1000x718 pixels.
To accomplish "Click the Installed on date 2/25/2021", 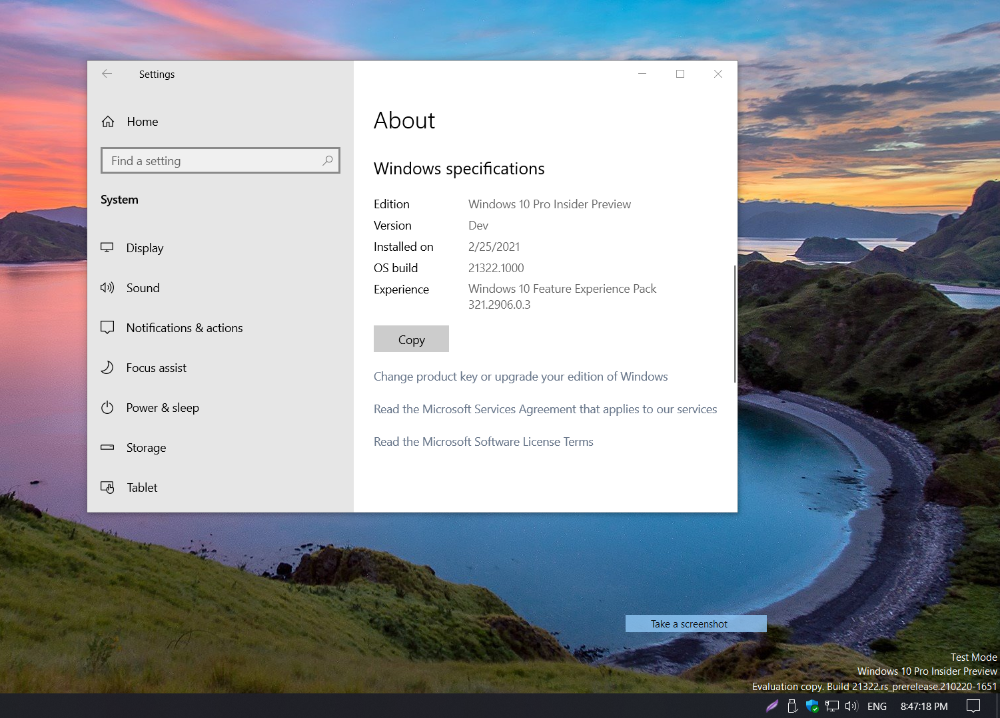I will coord(494,247).
